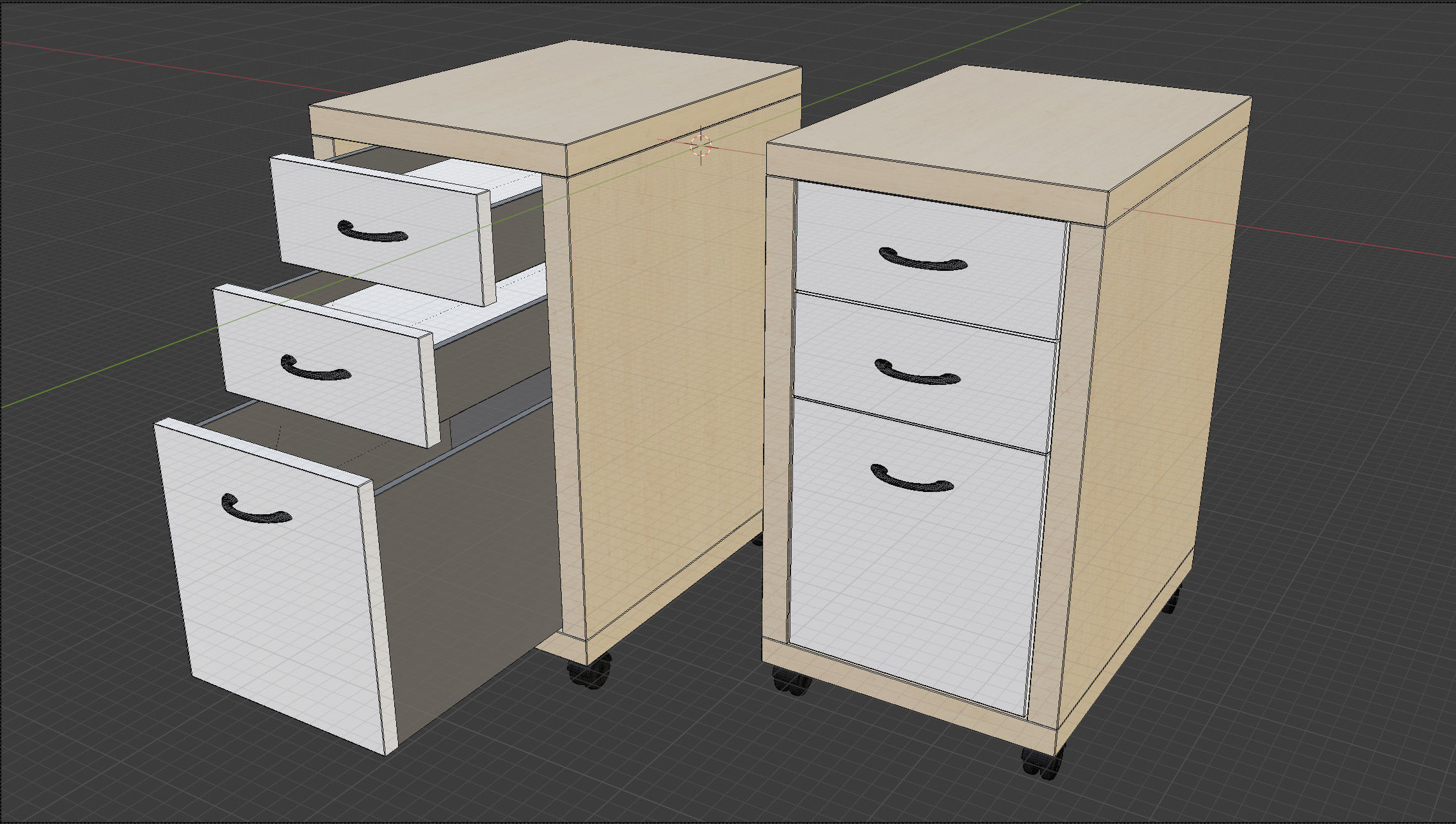Click the 3D cursor crosshair between the cabinets
Viewport: 1456px width, 824px height.
[x=701, y=146]
